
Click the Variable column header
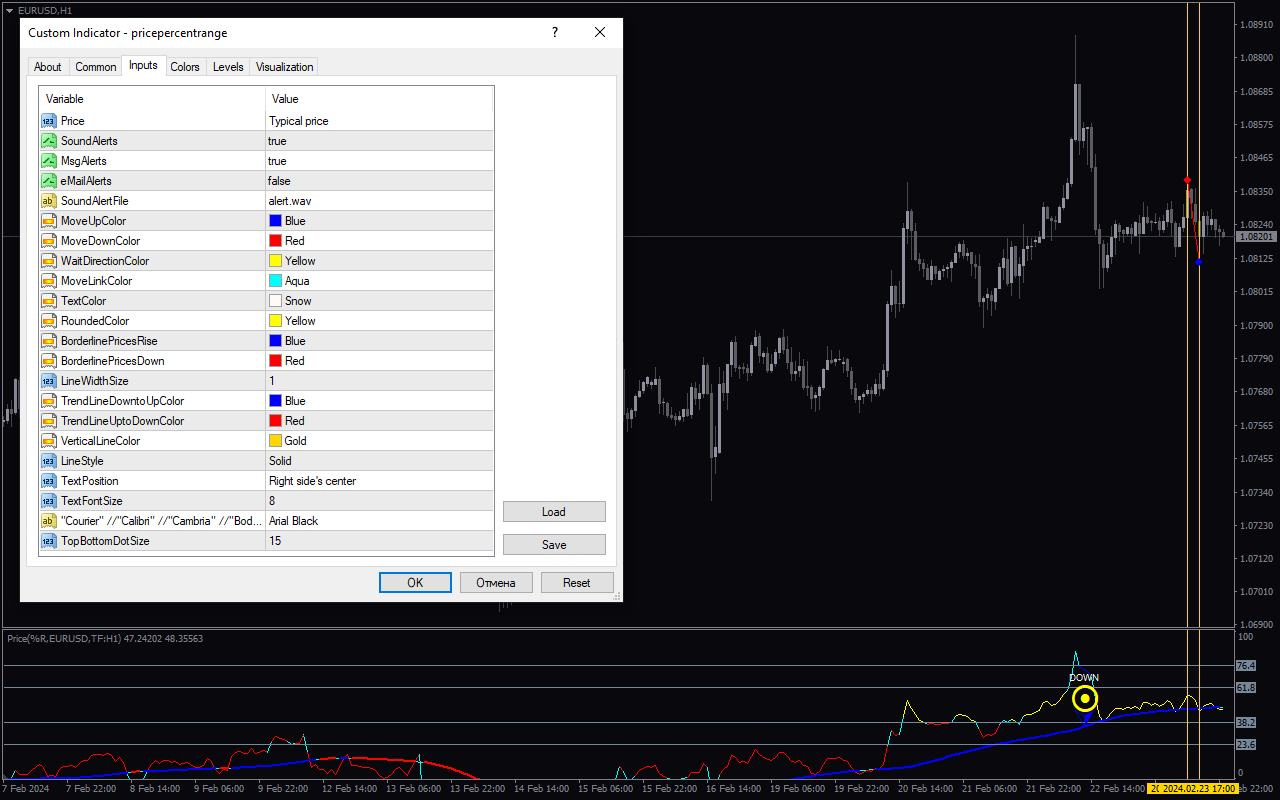152,99
